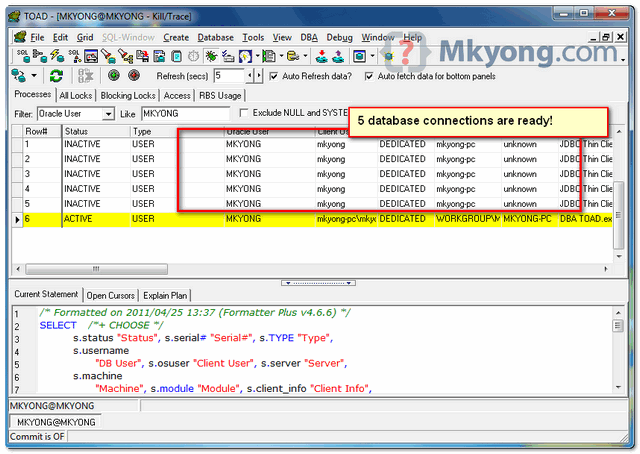
Task: Click the green Refresh arrows icon
Action: [x=57, y=76]
